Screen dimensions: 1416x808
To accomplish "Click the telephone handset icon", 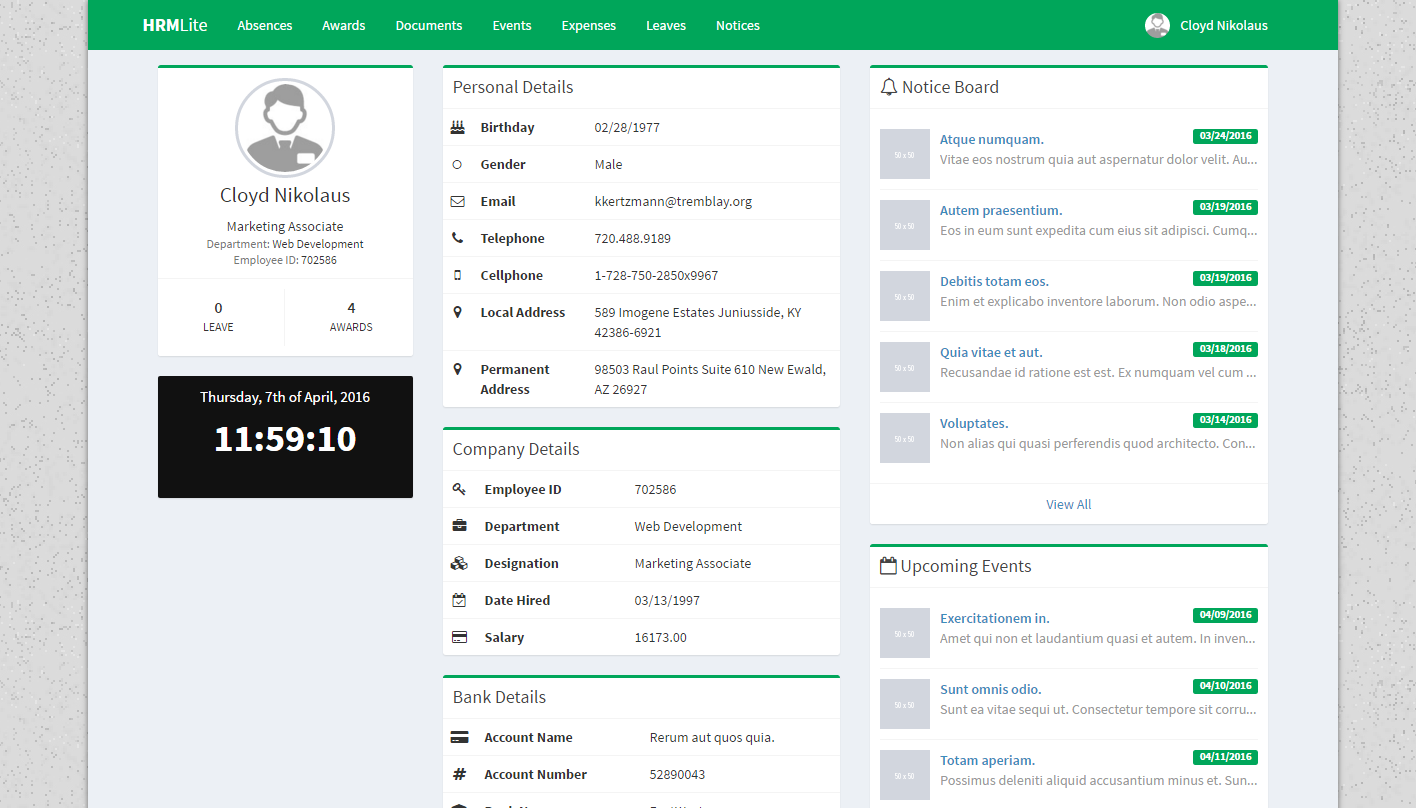I will [458, 238].
